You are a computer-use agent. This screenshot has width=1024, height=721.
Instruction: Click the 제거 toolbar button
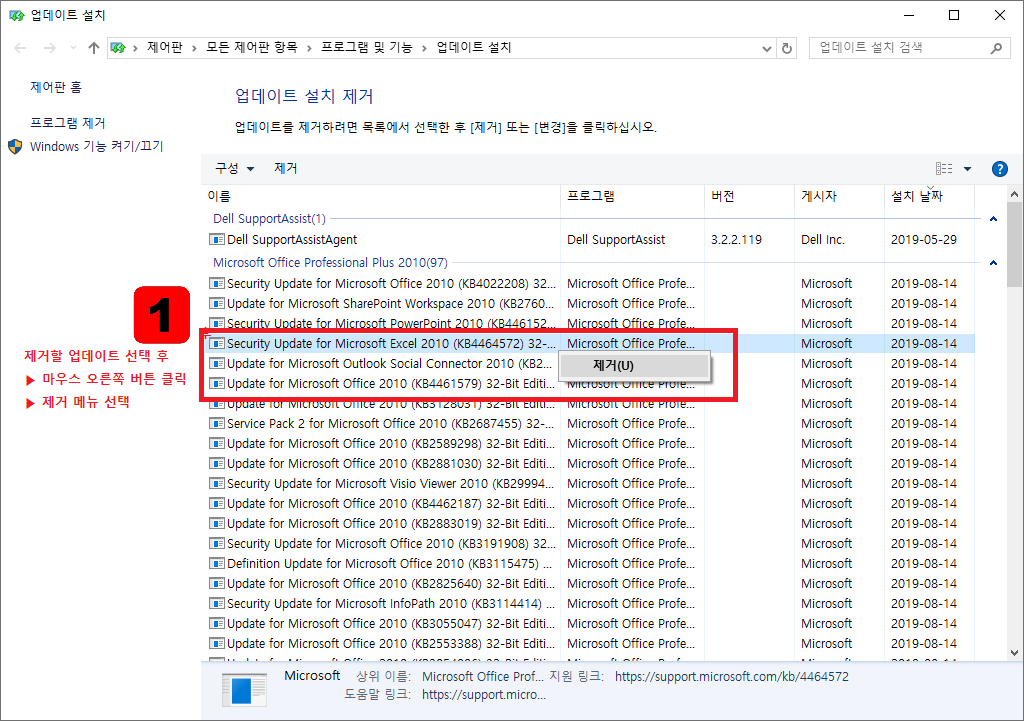click(285, 168)
